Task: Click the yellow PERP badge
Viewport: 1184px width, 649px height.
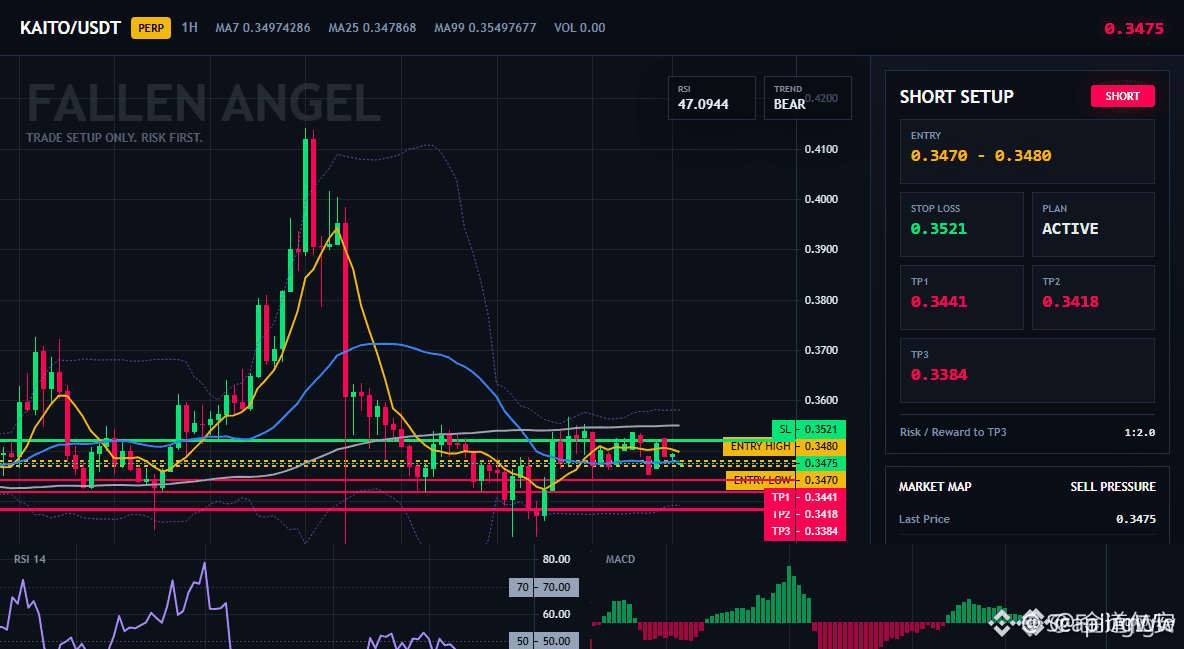Action: click(151, 28)
